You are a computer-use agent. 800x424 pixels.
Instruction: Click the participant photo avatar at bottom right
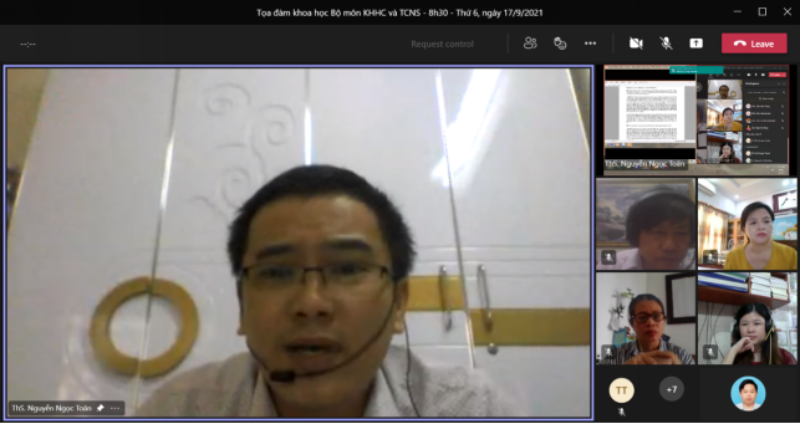tap(747, 392)
